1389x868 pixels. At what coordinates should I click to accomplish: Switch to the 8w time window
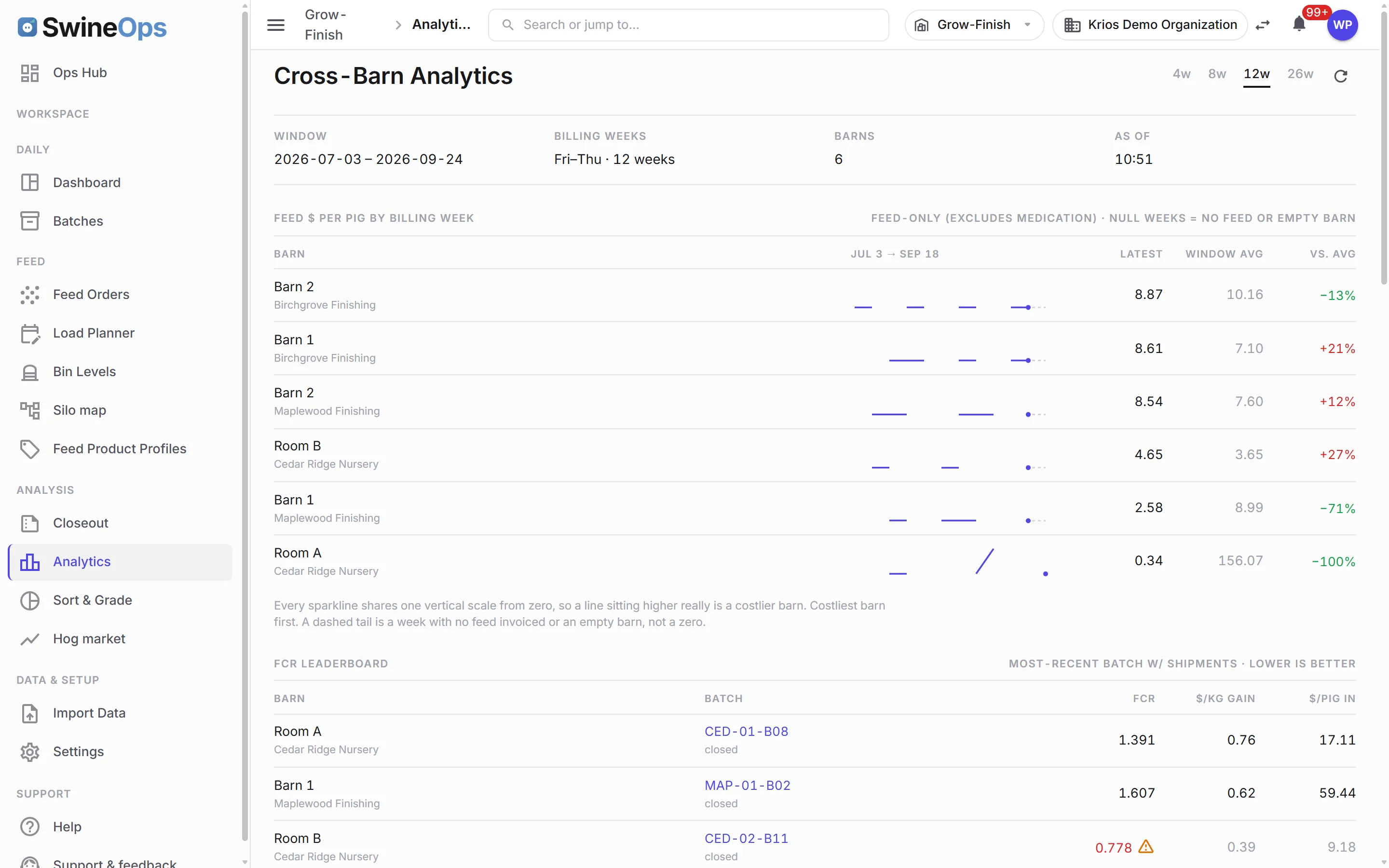(x=1217, y=74)
